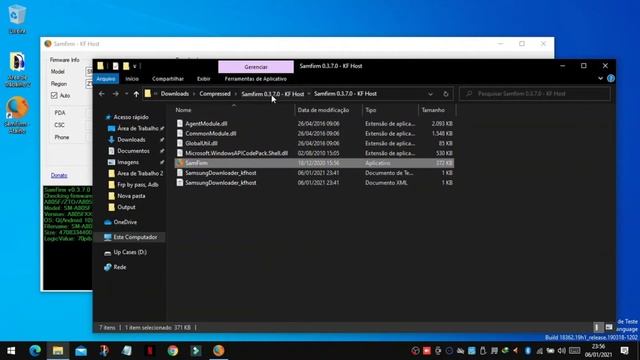
Task: Go up one folder level
Action: 136,94
